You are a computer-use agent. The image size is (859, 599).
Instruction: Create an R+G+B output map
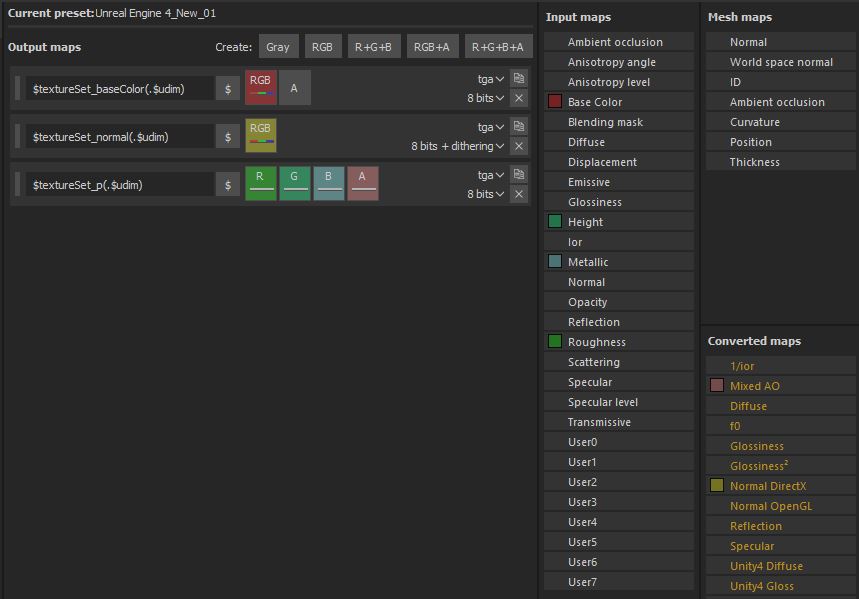(x=374, y=47)
